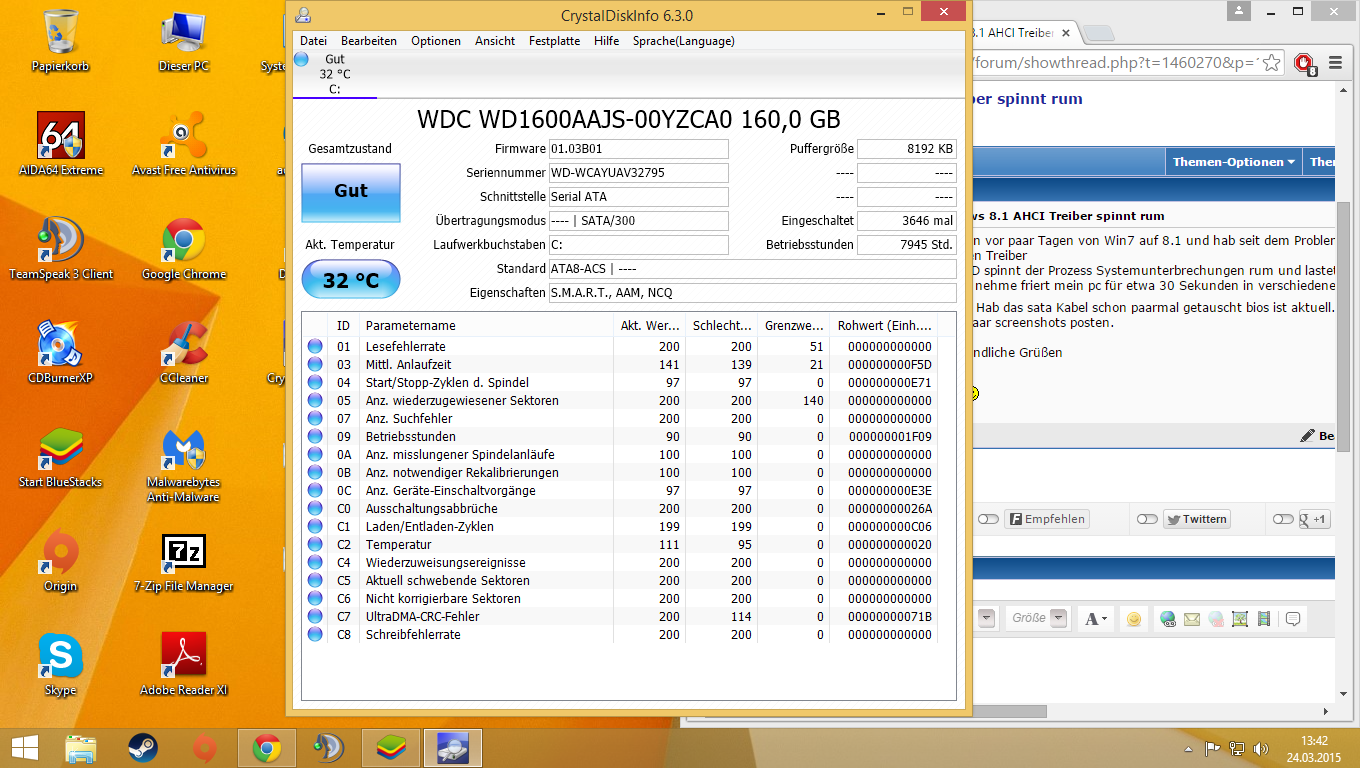Launch Skype desktop shortcut
The height and width of the screenshot is (768, 1360).
pos(61,663)
